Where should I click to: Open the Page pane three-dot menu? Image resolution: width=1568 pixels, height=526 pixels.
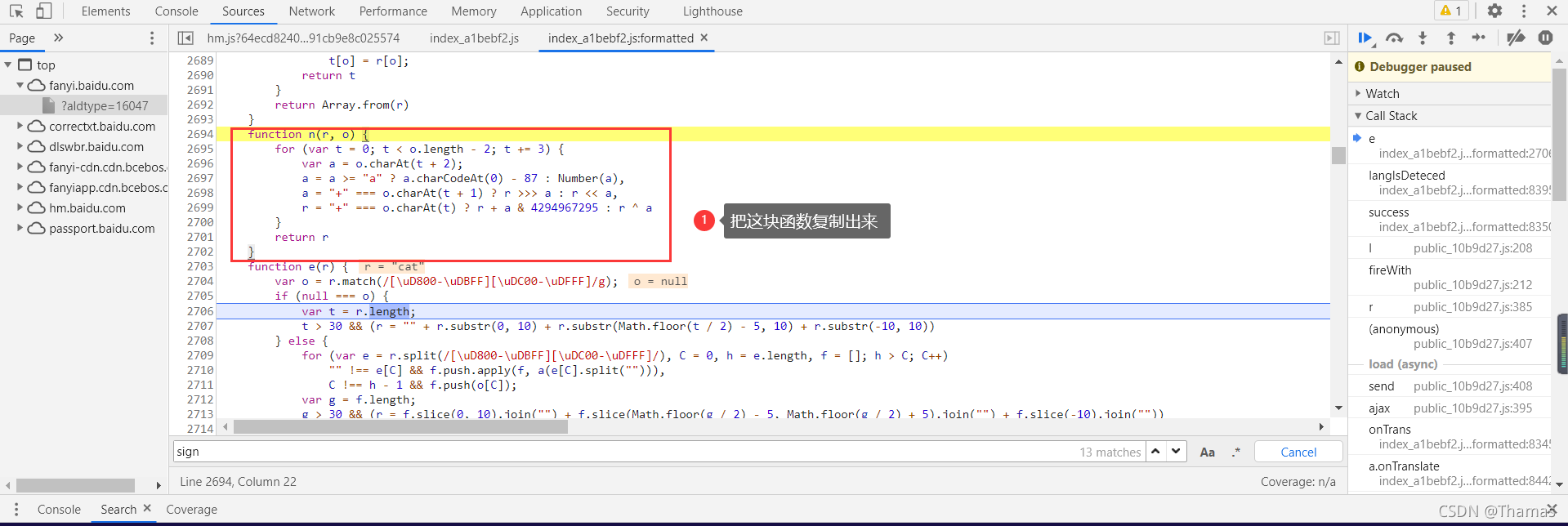(x=152, y=38)
